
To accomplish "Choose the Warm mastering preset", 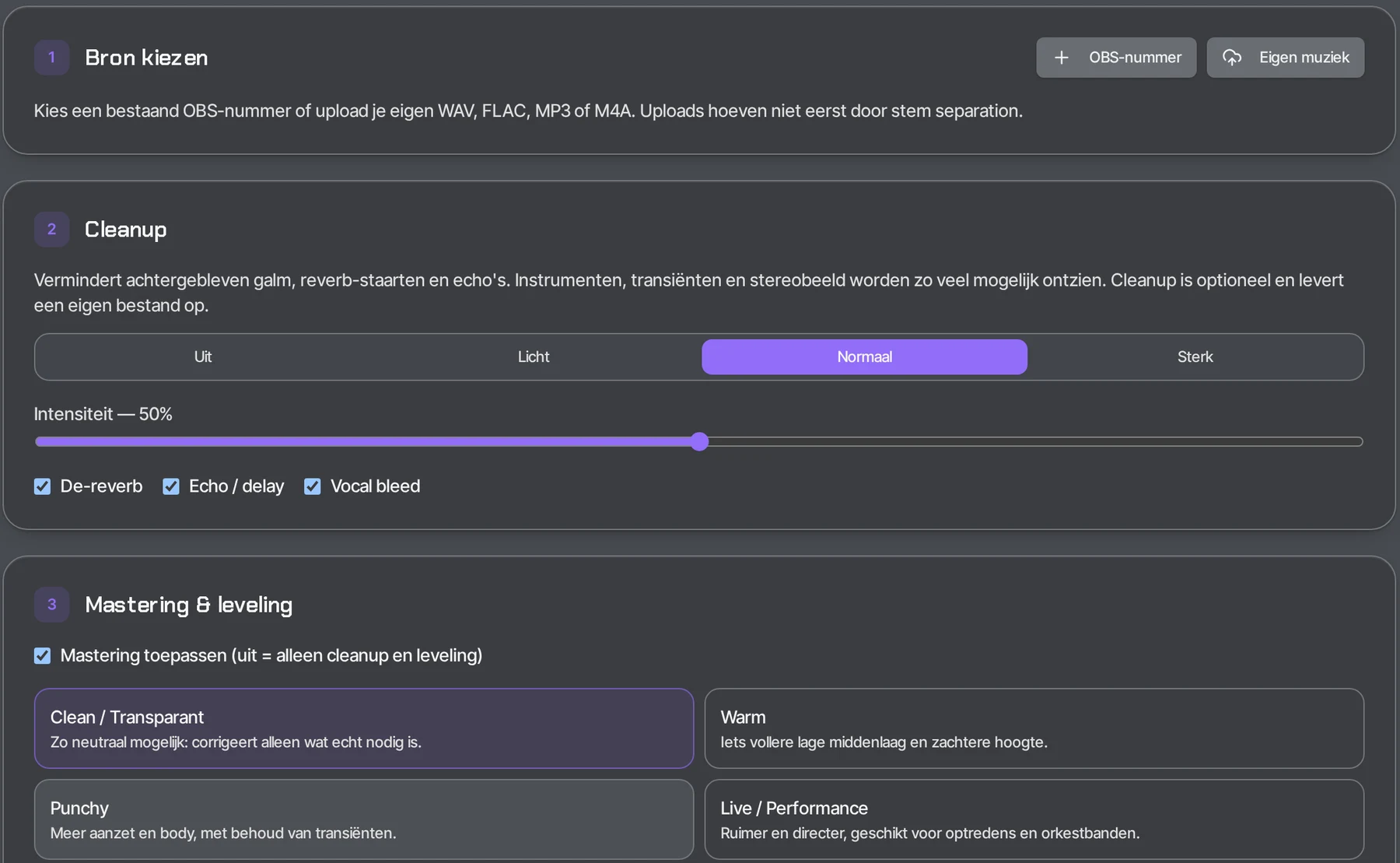I will 1034,728.
